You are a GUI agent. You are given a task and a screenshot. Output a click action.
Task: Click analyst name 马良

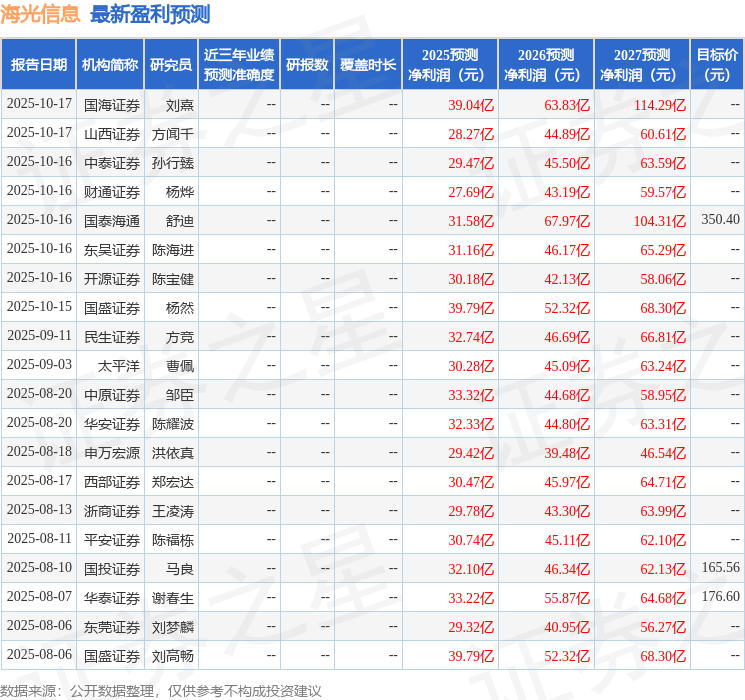(x=180, y=569)
